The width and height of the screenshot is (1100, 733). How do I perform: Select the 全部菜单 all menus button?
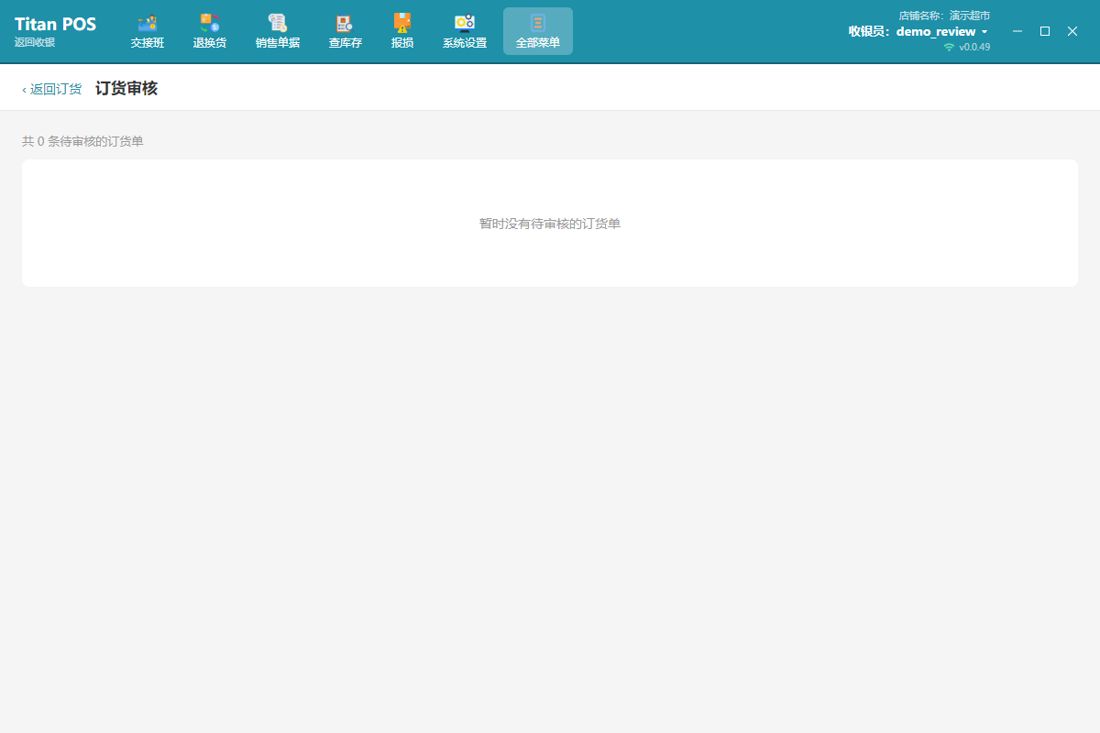538,32
